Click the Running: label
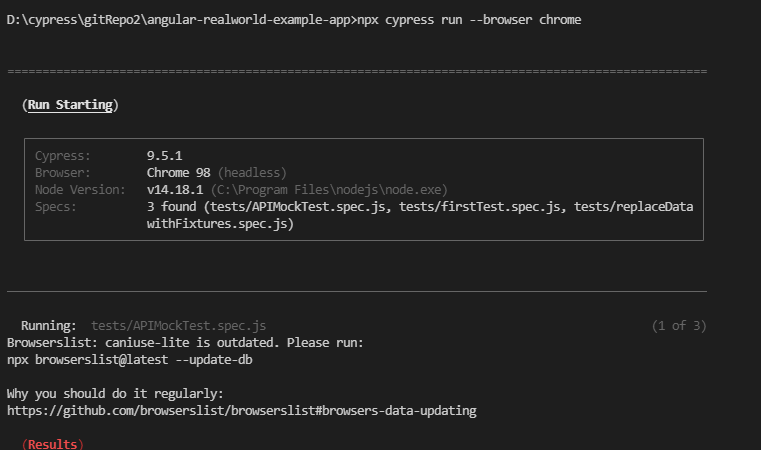This screenshot has width=761, height=450. coord(49,326)
